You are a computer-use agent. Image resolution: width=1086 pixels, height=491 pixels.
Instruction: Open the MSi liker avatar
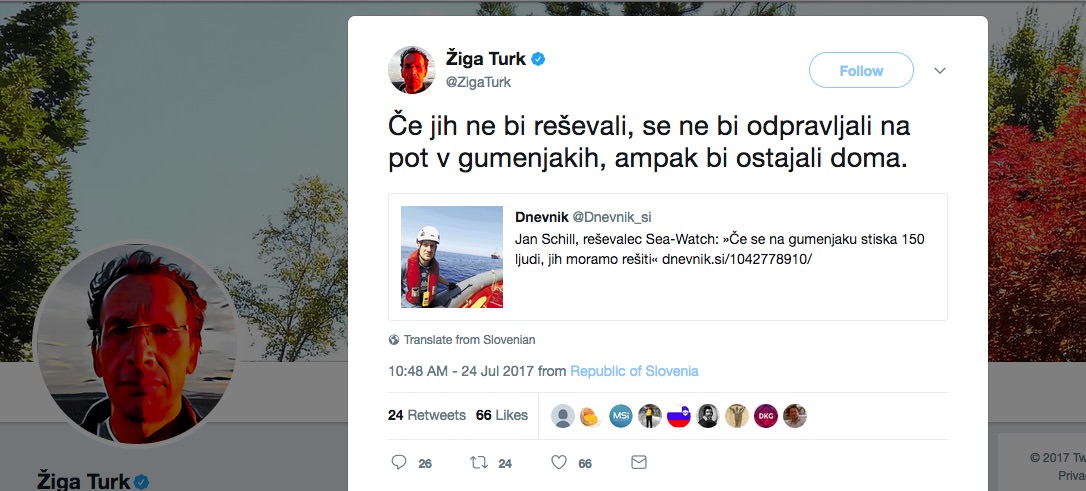pos(621,416)
